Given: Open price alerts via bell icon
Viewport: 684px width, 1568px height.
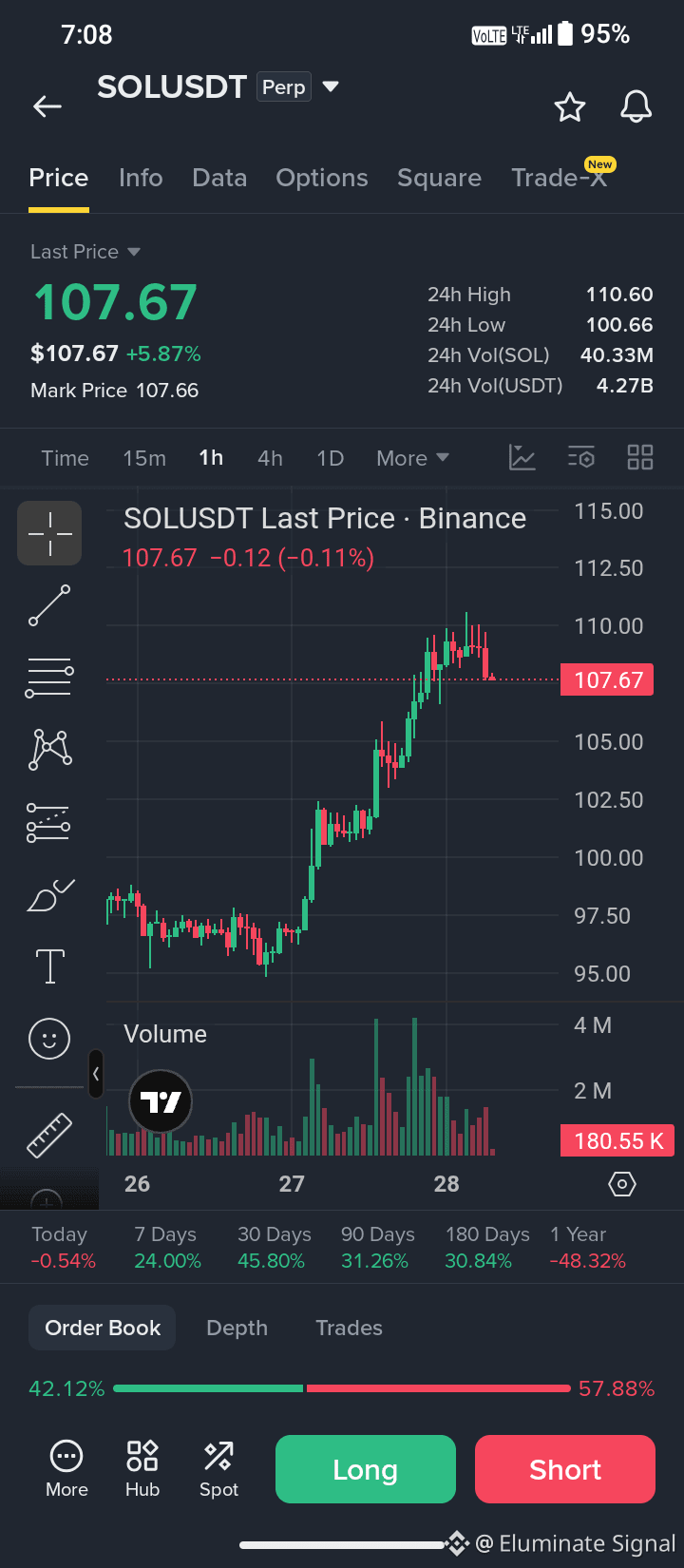Looking at the screenshot, I should [x=636, y=106].
